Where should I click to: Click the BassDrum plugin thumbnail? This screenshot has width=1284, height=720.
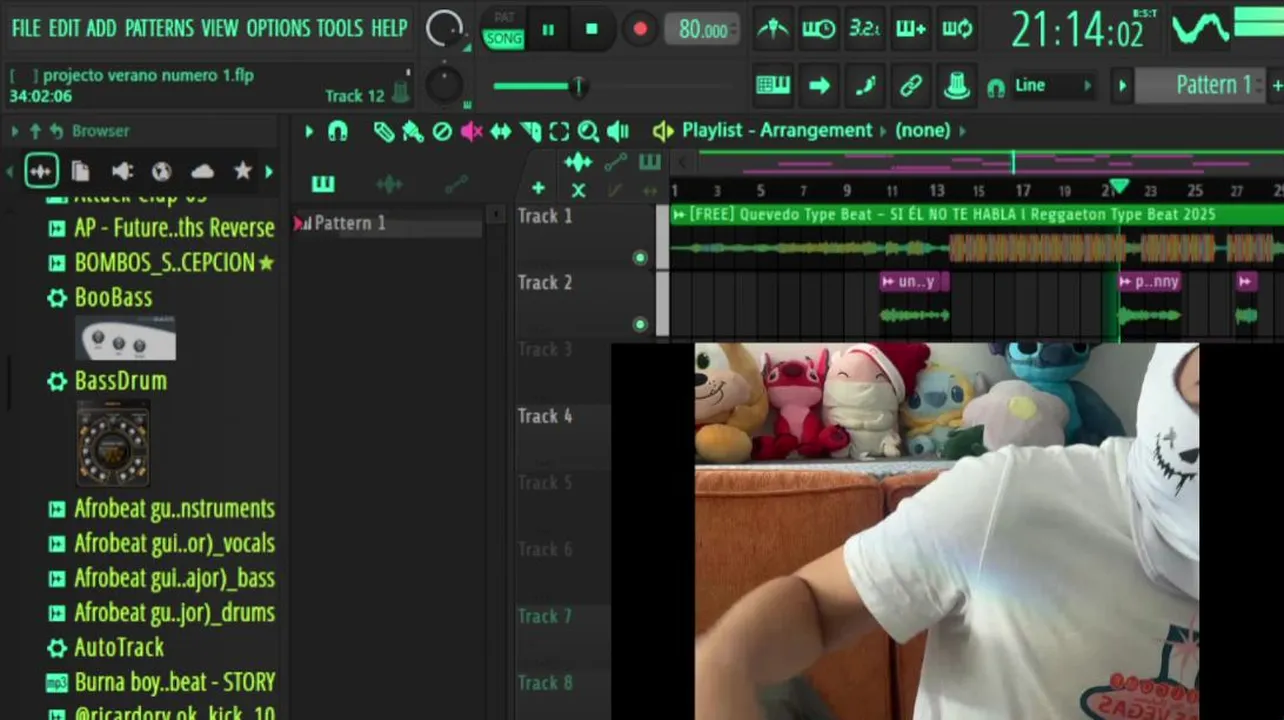pos(113,443)
